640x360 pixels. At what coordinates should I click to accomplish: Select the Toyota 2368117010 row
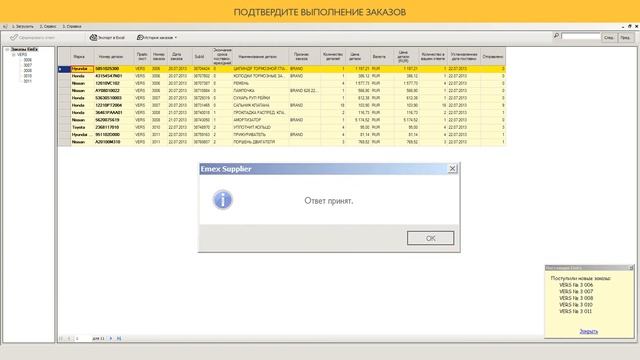282,127
